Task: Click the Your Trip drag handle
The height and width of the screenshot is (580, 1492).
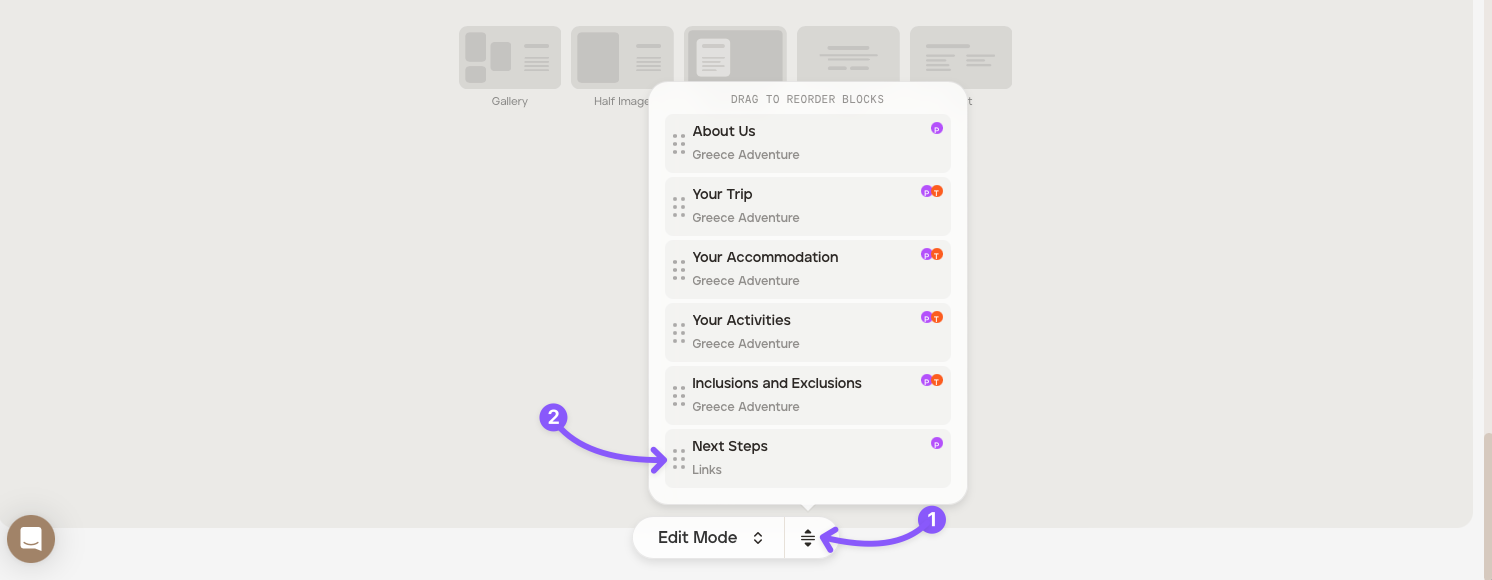Action: pos(679,207)
